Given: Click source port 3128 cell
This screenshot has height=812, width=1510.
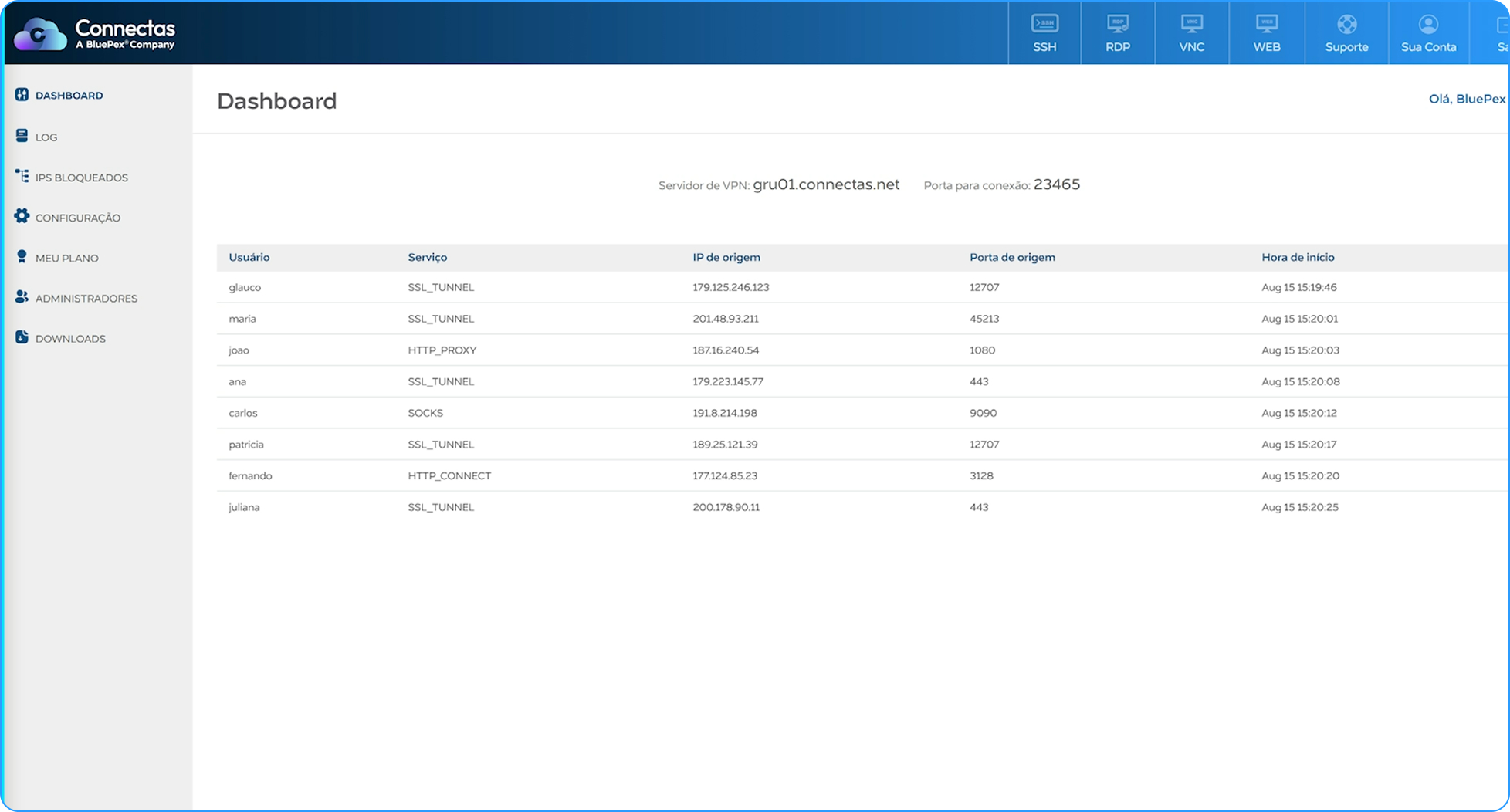Looking at the screenshot, I should [981, 475].
